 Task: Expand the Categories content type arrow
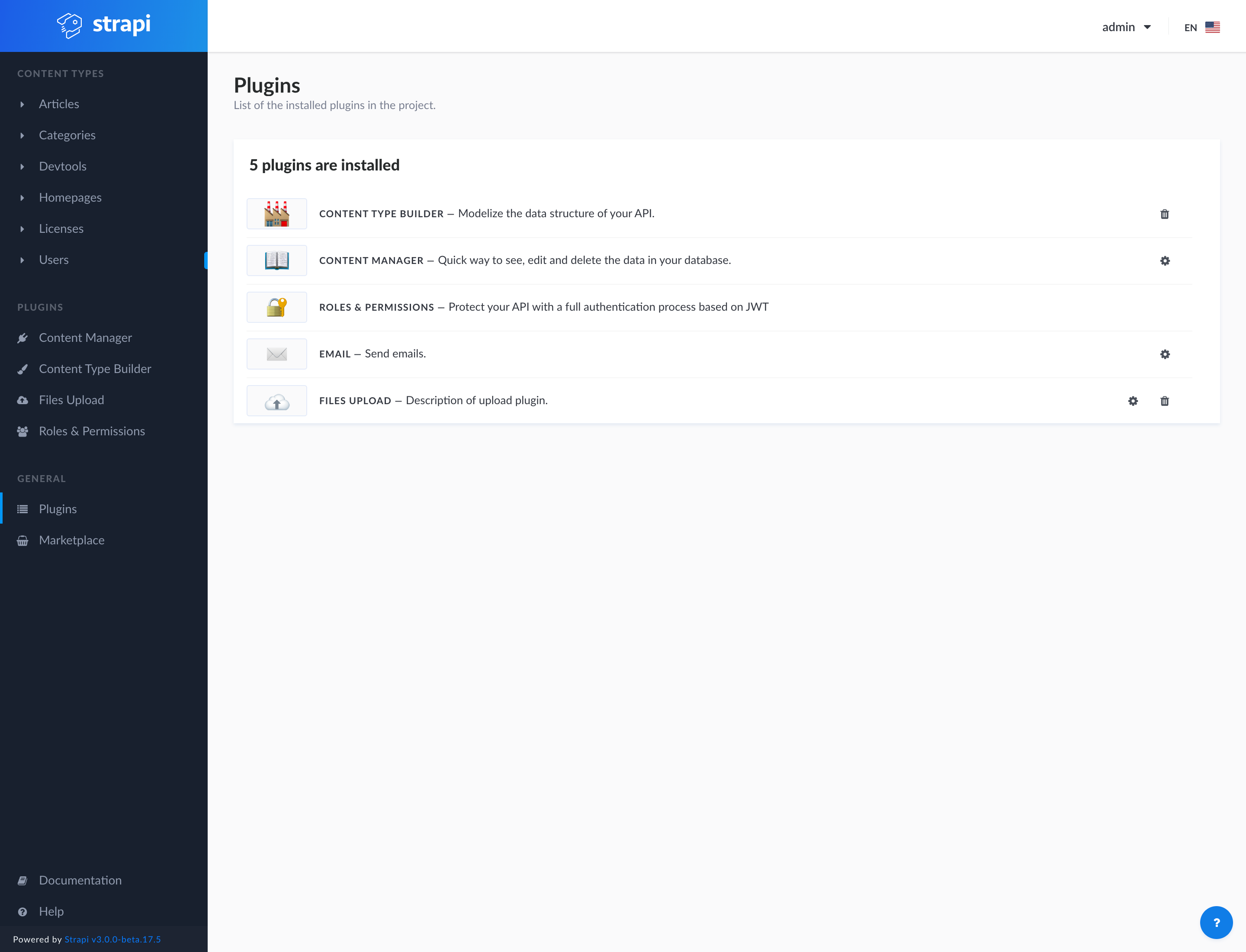(x=22, y=135)
